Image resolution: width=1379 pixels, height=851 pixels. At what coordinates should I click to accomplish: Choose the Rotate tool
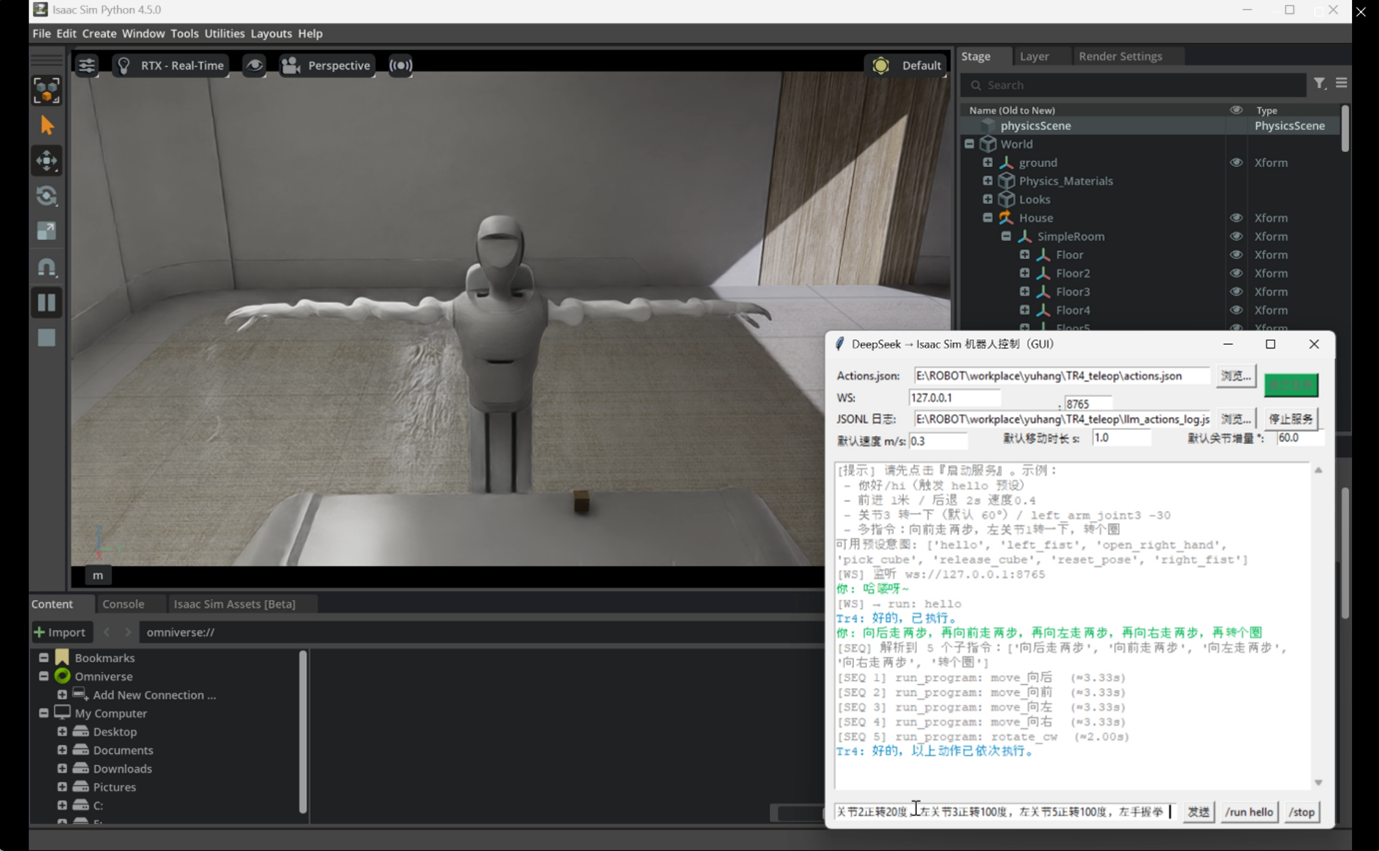pos(47,196)
